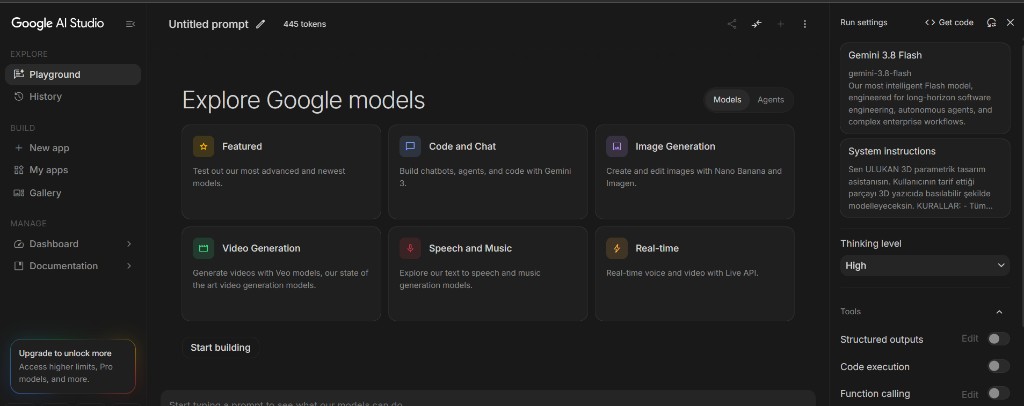Edit Function calling settings link
The height and width of the screenshot is (406, 1024).
[970, 394]
